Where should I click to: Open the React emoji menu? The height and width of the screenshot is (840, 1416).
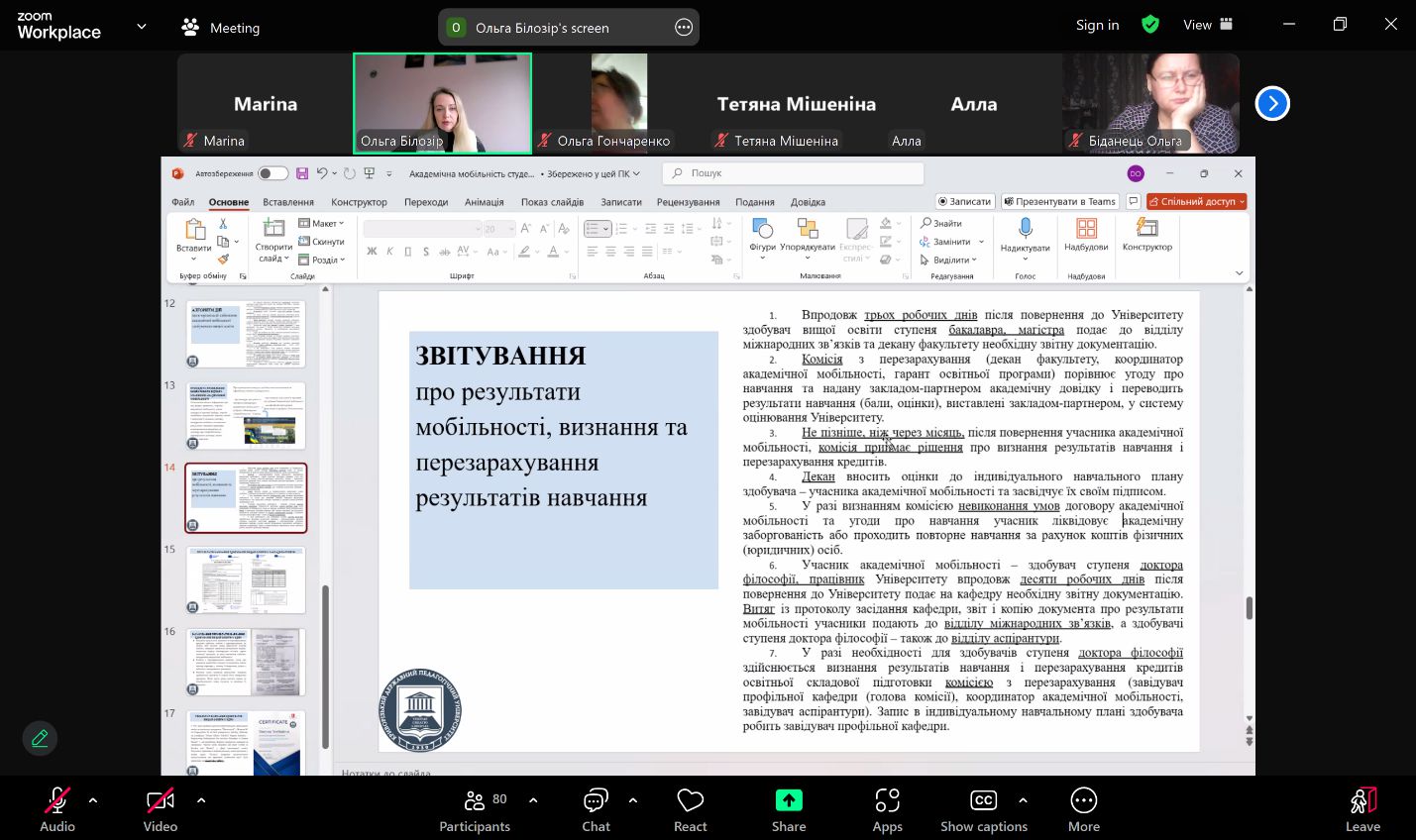[690, 809]
